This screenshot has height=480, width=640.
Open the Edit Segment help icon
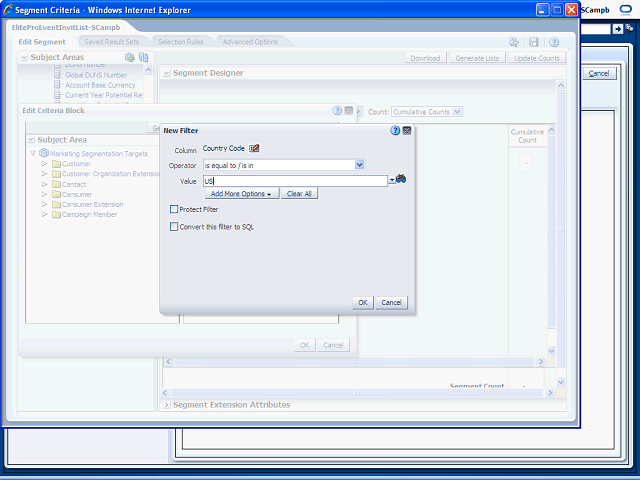pos(554,42)
